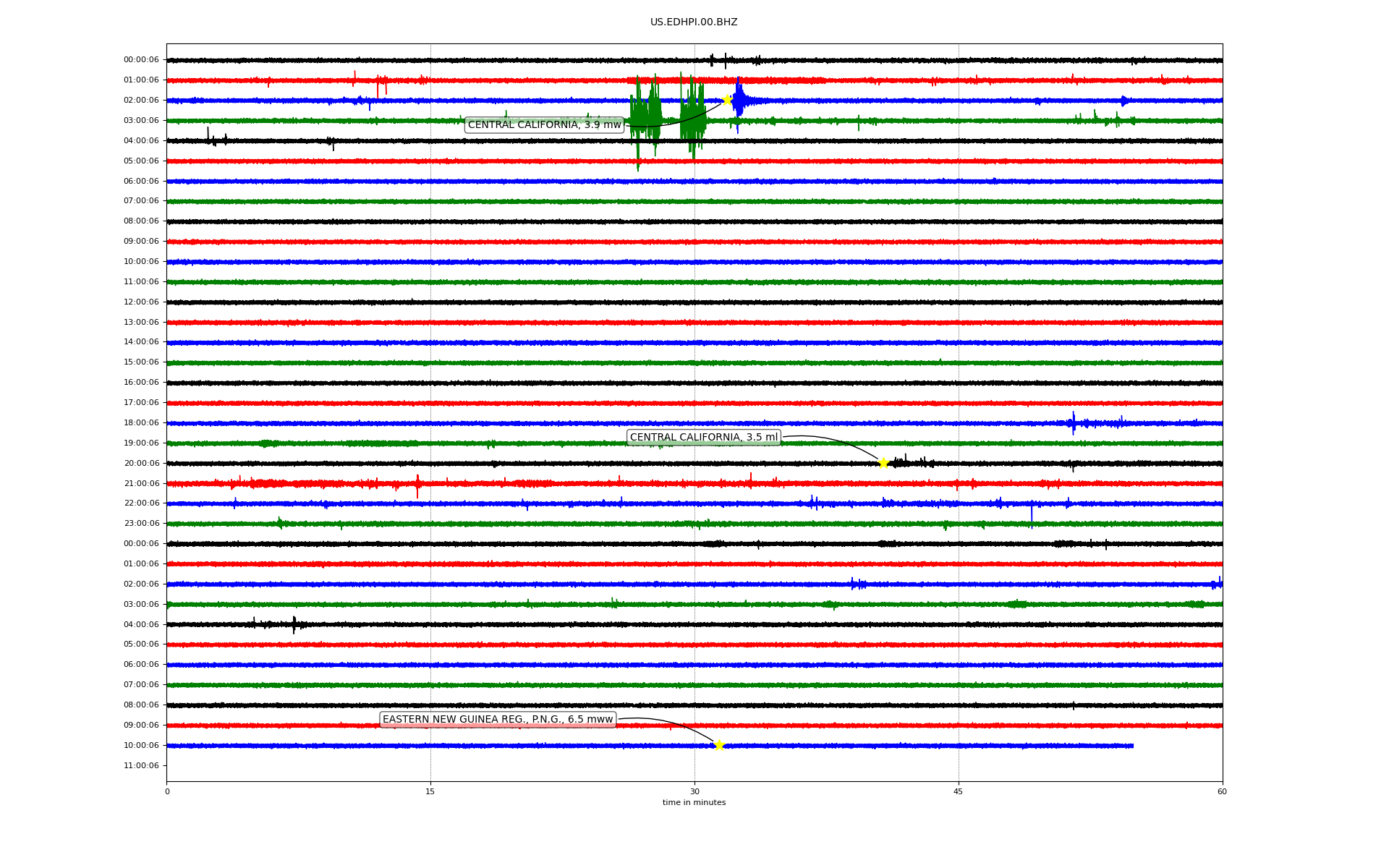This screenshot has width=1389, height=868.
Task: Click the 45 tick on the x-axis
Action: 959,791
